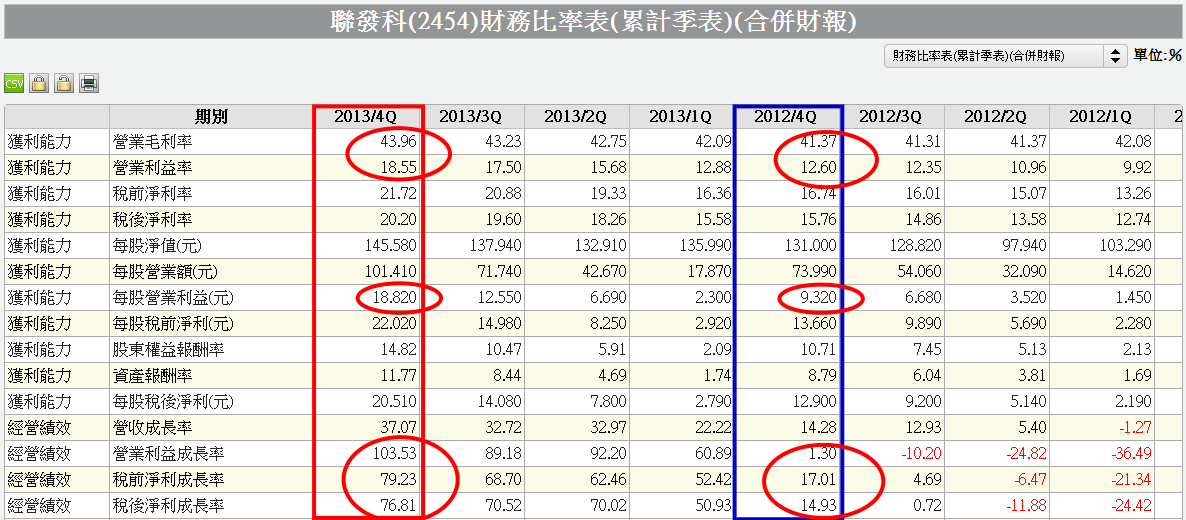Click value 137.940 in 2013/3Q column
The image size is (1186, 520).
(495, 245)
